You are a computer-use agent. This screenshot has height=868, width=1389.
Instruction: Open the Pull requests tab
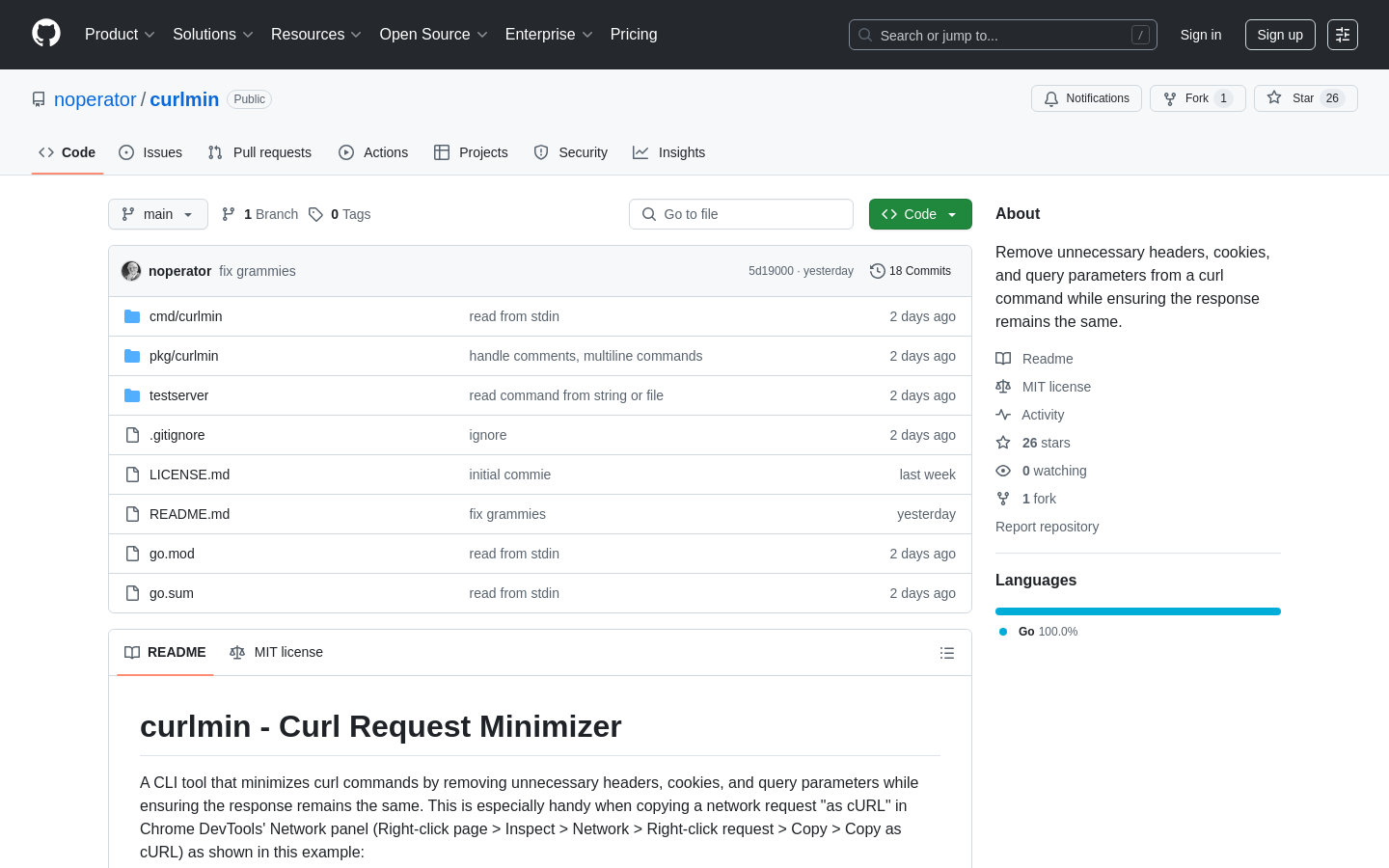coord(259,152)
